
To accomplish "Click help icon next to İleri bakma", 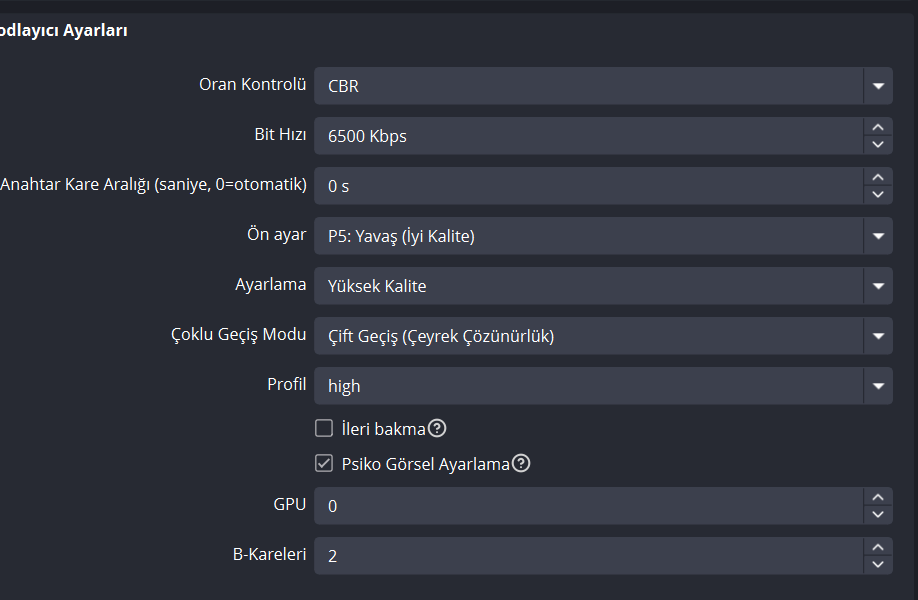I will [x=437, y=429].
